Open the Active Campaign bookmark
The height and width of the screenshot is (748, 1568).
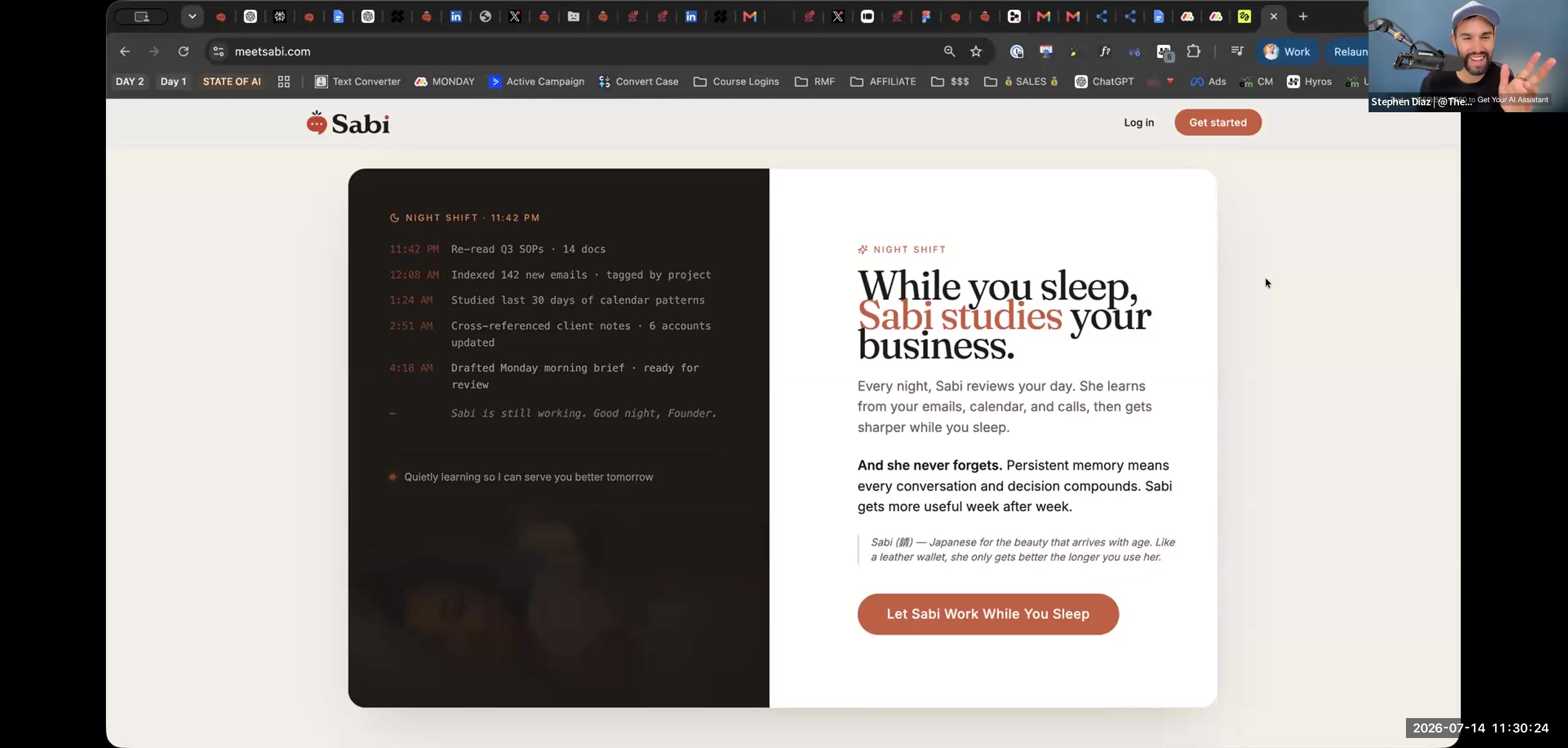tap(537, 82)
